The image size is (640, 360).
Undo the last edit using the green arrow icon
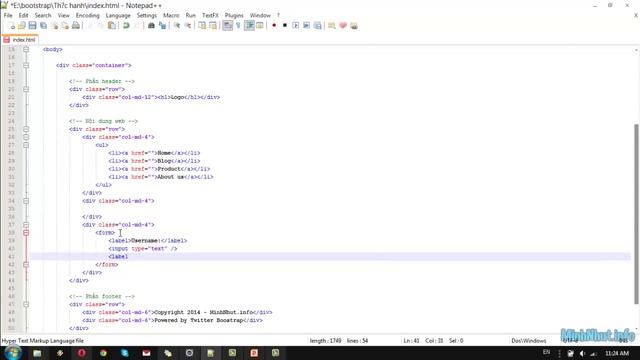(126, 26)
